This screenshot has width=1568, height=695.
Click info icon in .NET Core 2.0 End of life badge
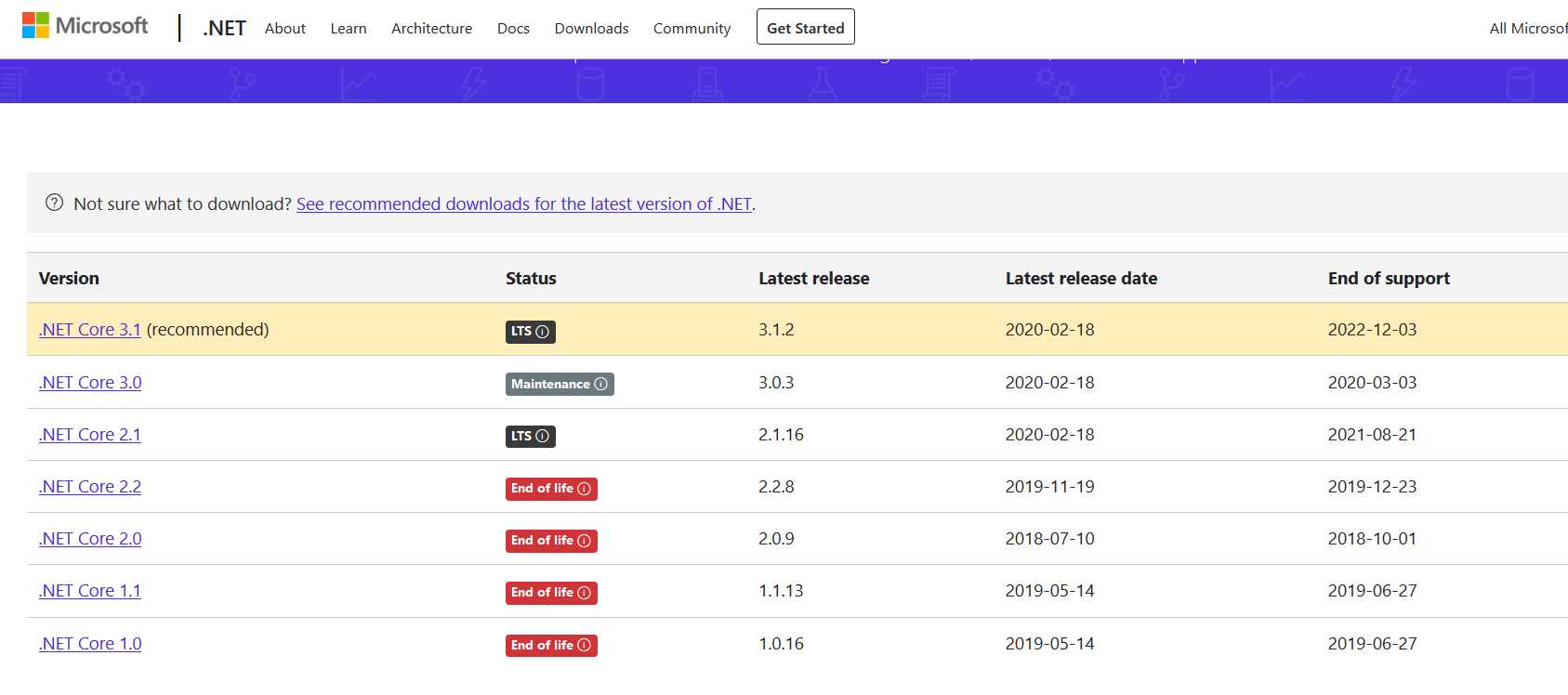[x=584, y=541]
